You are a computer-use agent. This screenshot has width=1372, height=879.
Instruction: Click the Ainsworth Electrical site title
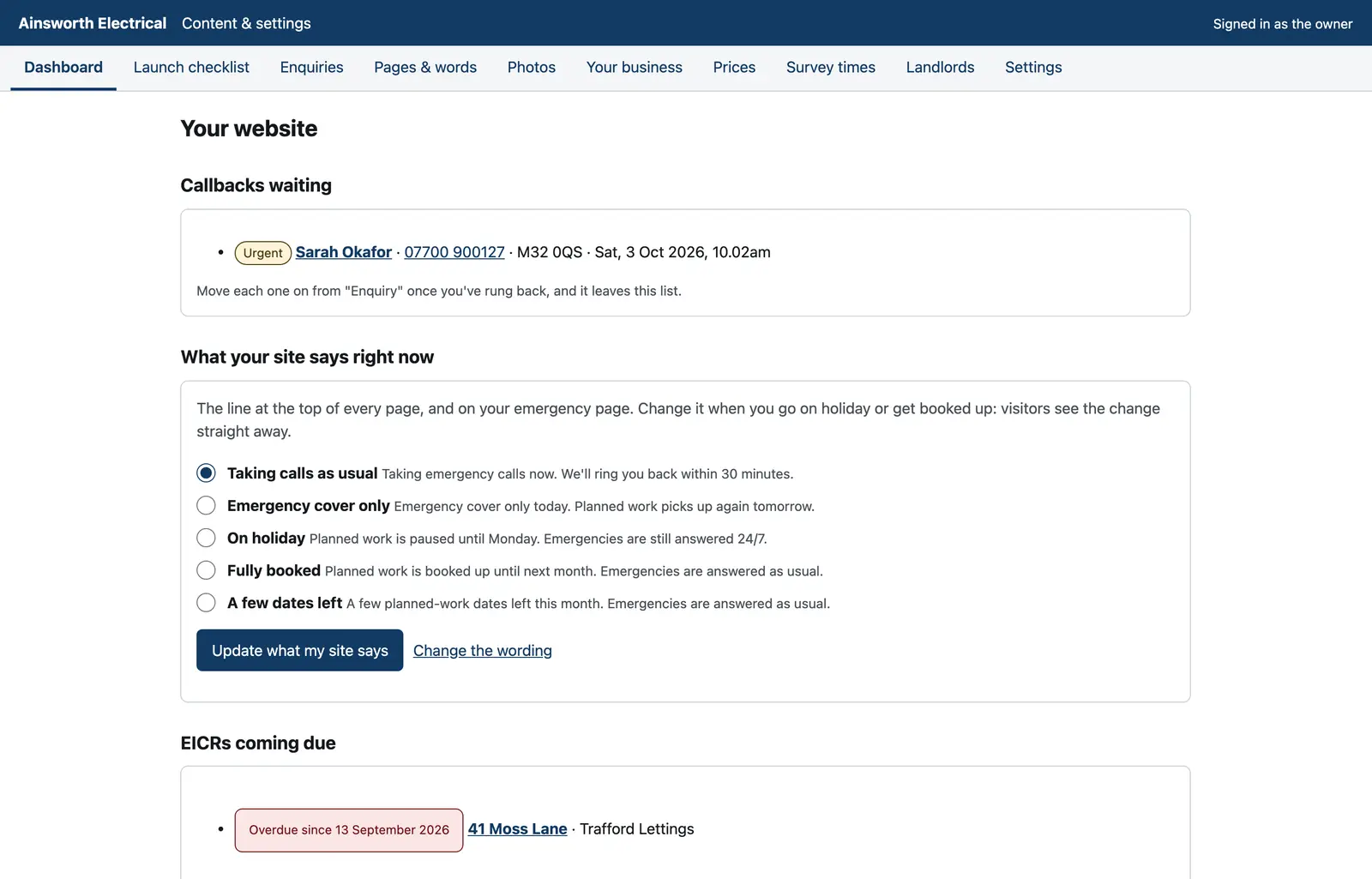(x=93, y=23)
